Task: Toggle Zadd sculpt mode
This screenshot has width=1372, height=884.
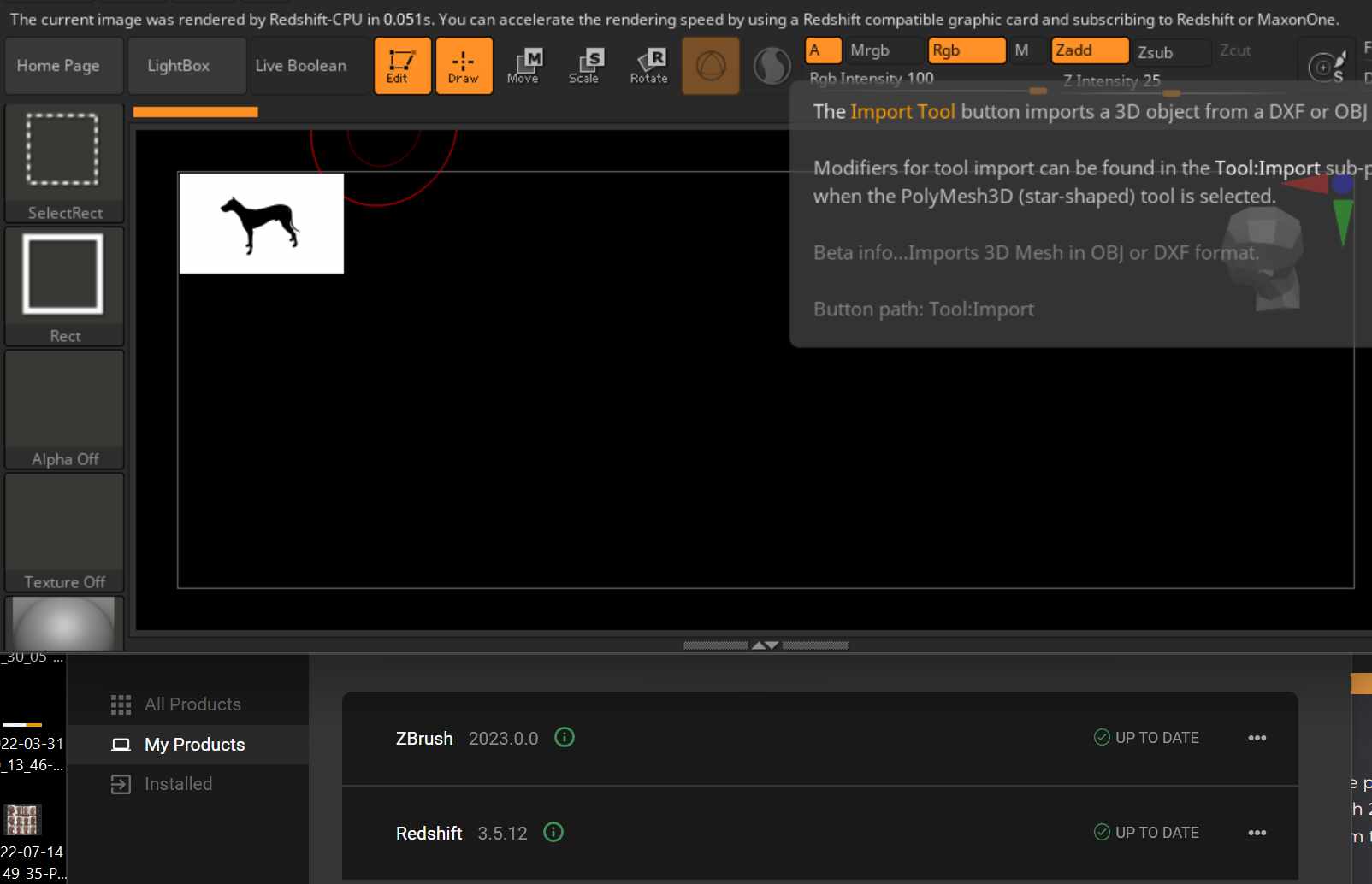Action: [x=1089, y=50]
